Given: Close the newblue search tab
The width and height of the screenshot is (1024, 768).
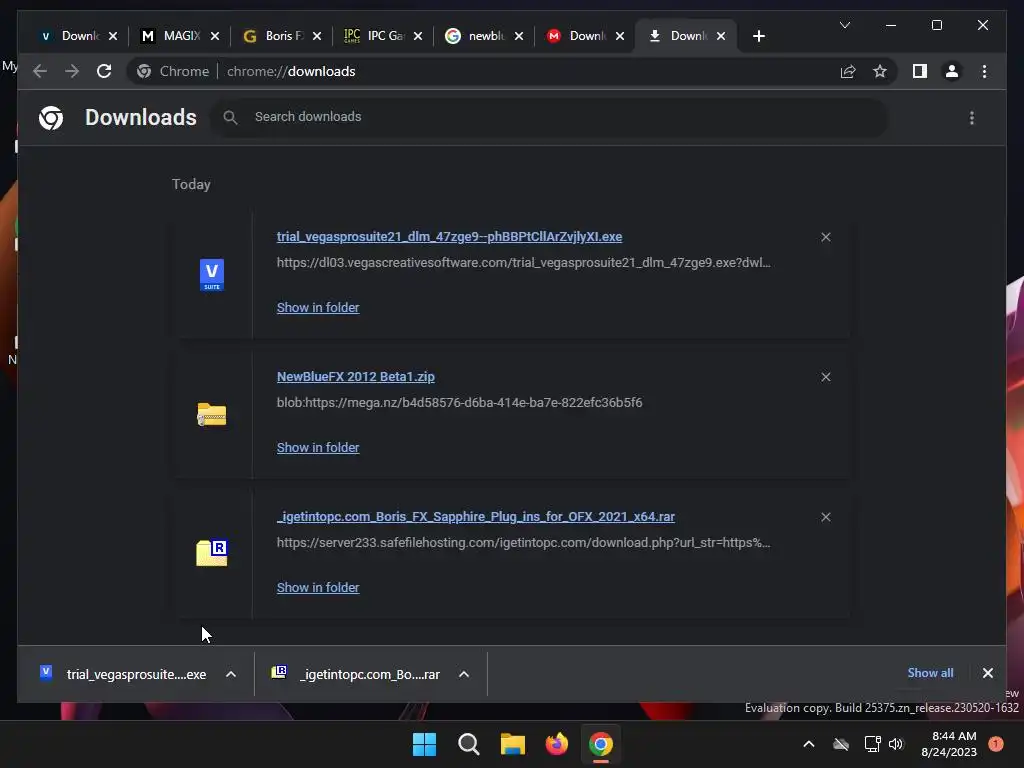Looking at the screenshot, I should (x=519, y=36).
